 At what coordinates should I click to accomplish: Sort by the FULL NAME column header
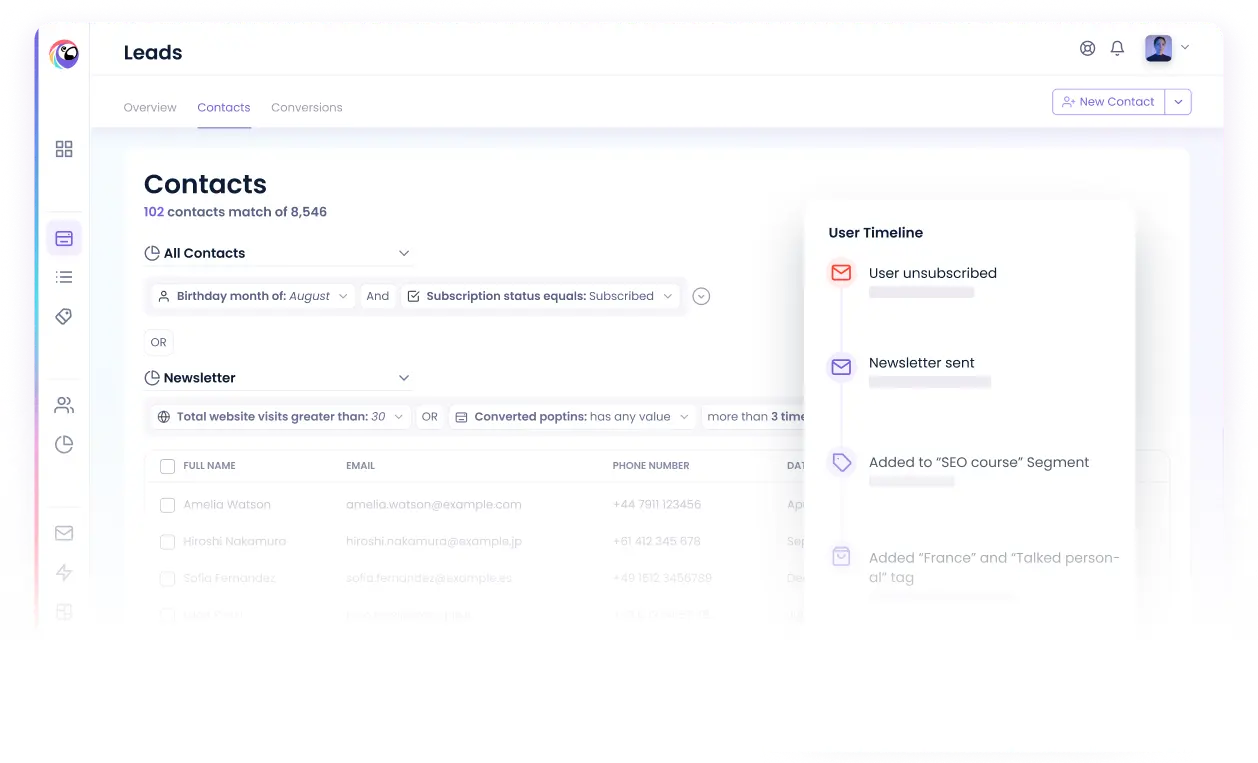click(210, 466)
